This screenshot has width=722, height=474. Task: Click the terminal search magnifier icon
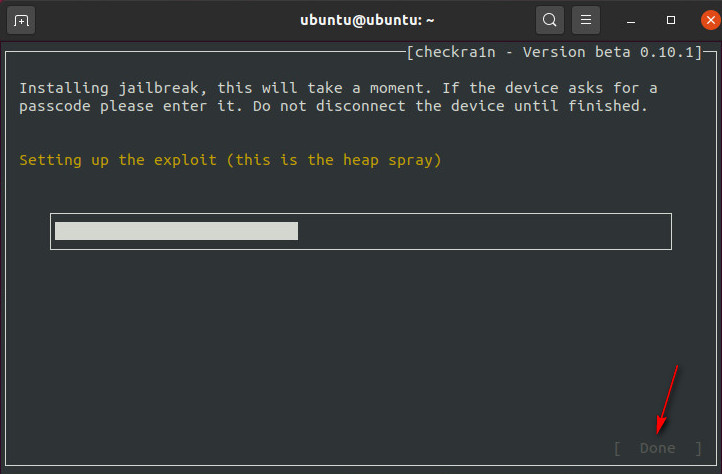(549, 20)
